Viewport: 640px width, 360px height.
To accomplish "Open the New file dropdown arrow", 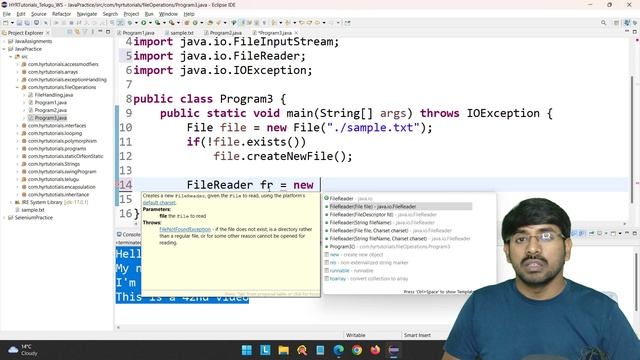I will 11,23.
